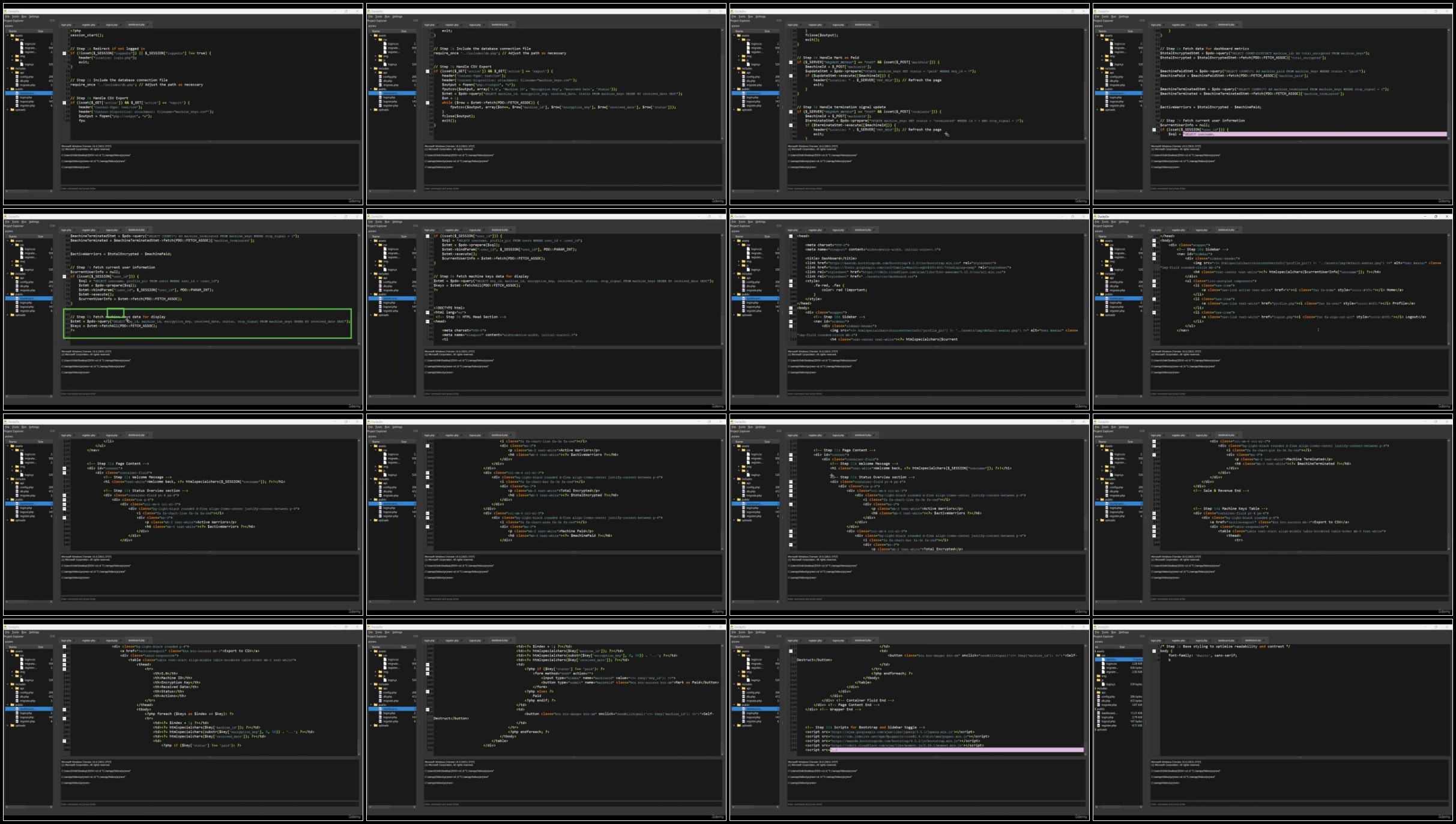Viewport: 1456px width, 824px height.
Task: Click editor vertical scrollbar in Scripts for Bootstrap frame
Action: click(1086, 699)
